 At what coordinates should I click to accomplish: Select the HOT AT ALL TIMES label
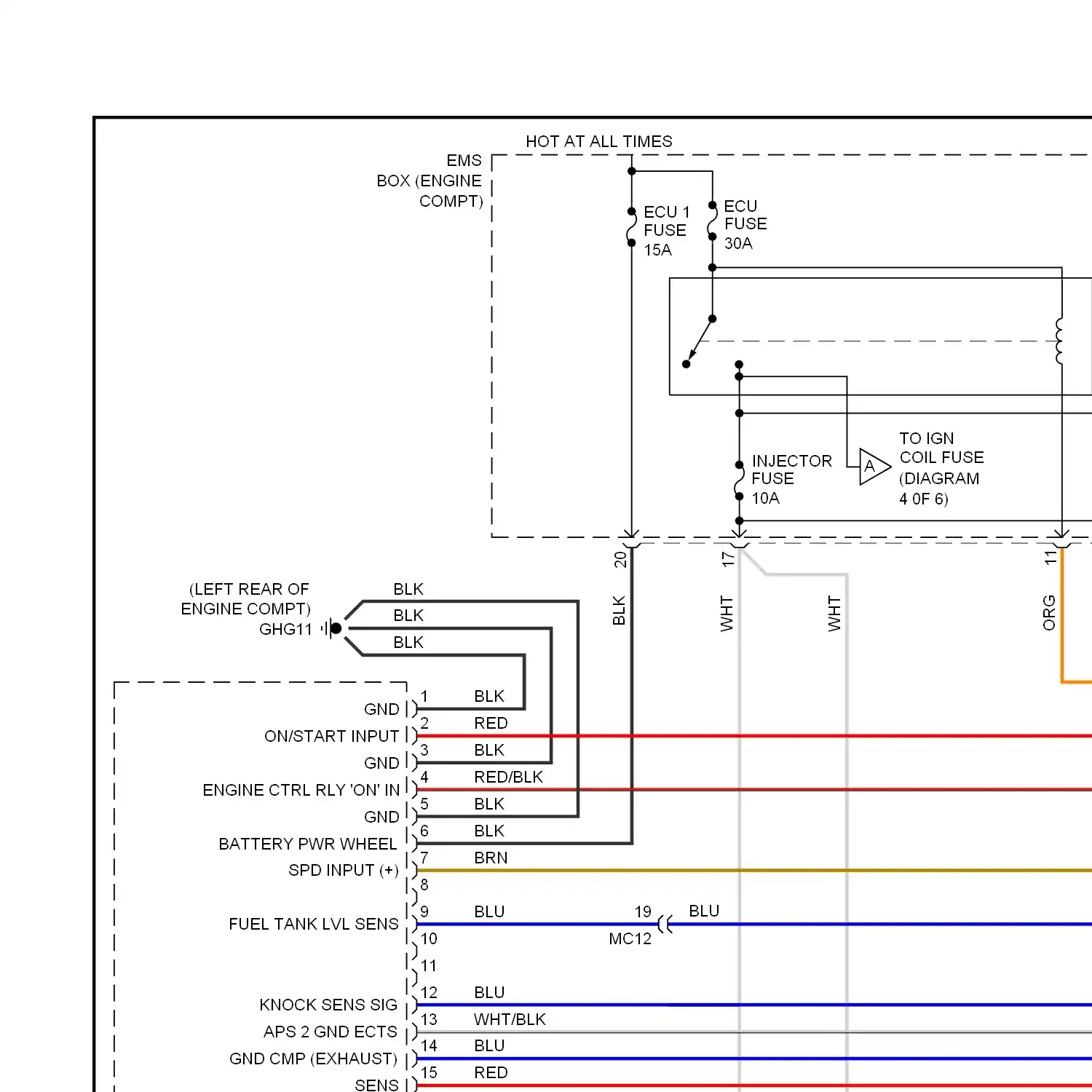point(598,141)
